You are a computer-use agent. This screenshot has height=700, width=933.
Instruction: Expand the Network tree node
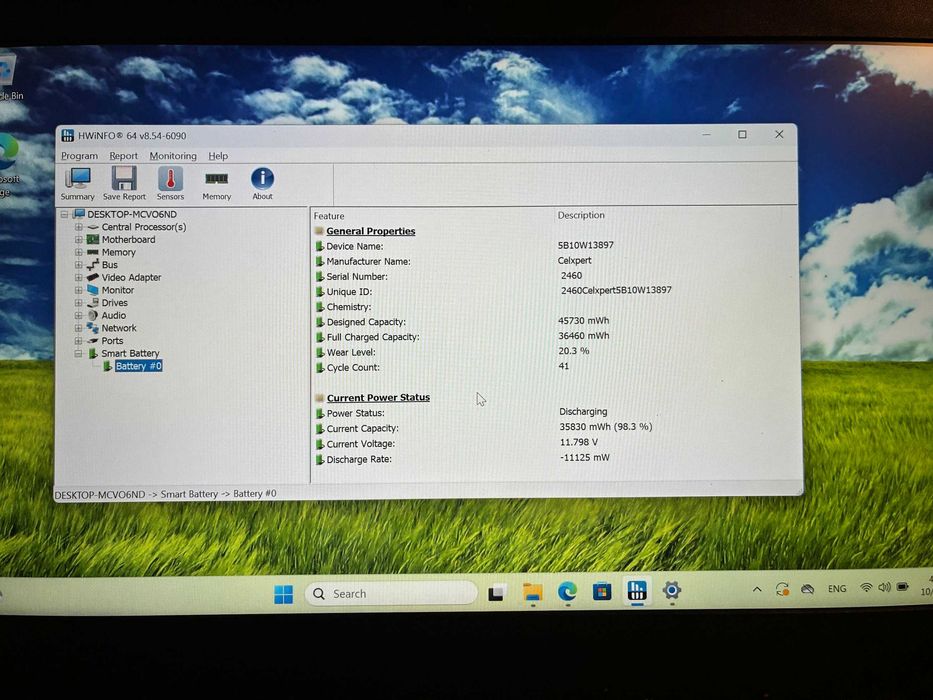pos(79,328)
